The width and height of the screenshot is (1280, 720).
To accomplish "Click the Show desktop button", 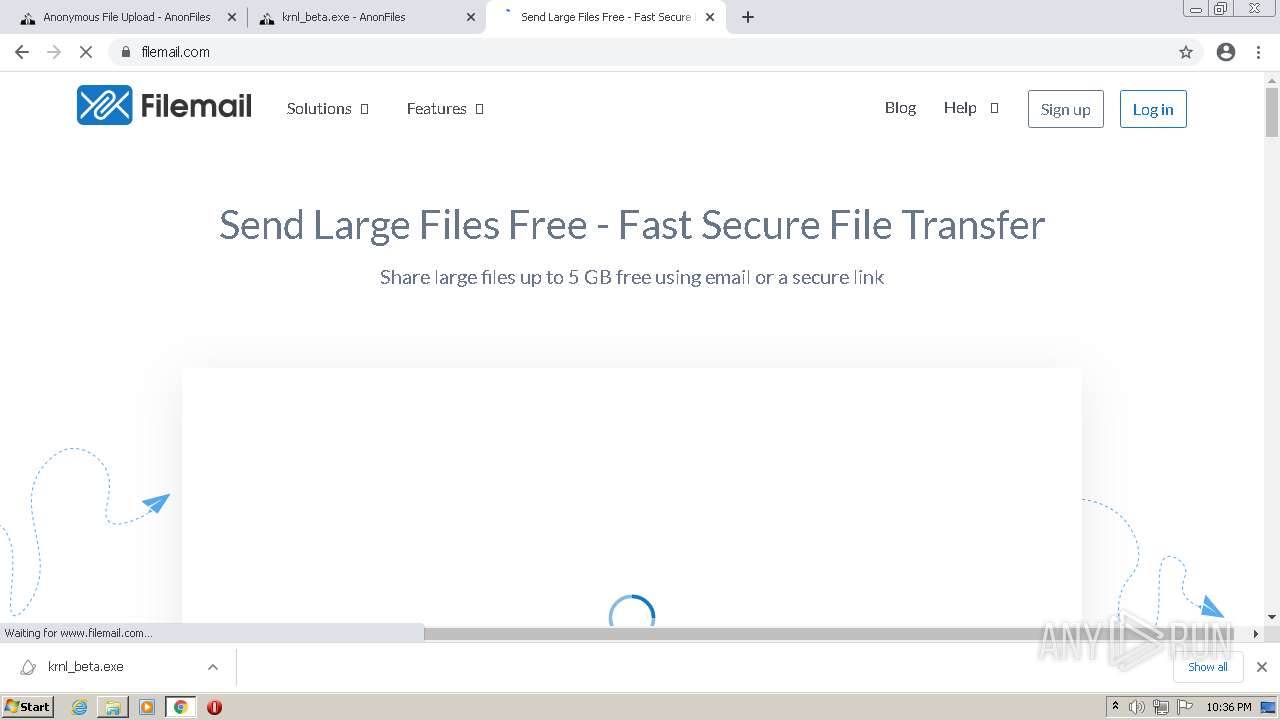I will (1268, 707).
